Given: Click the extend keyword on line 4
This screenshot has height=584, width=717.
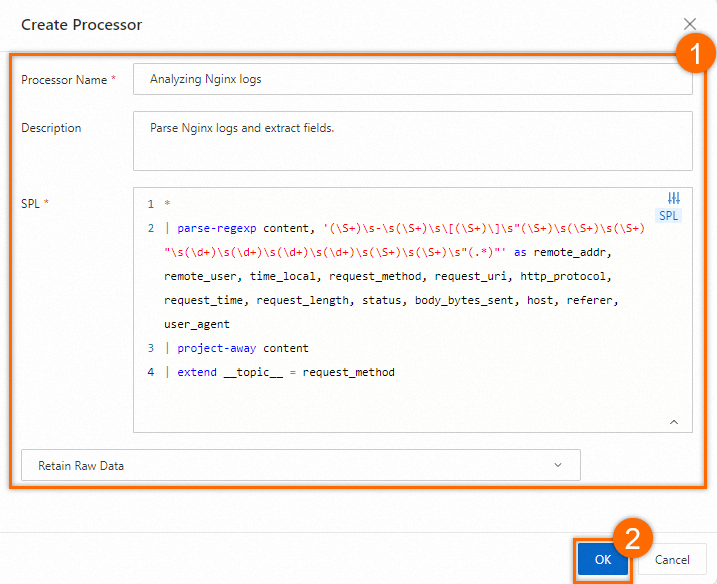Looking at the screenshot, I should [x=197, y=372].
